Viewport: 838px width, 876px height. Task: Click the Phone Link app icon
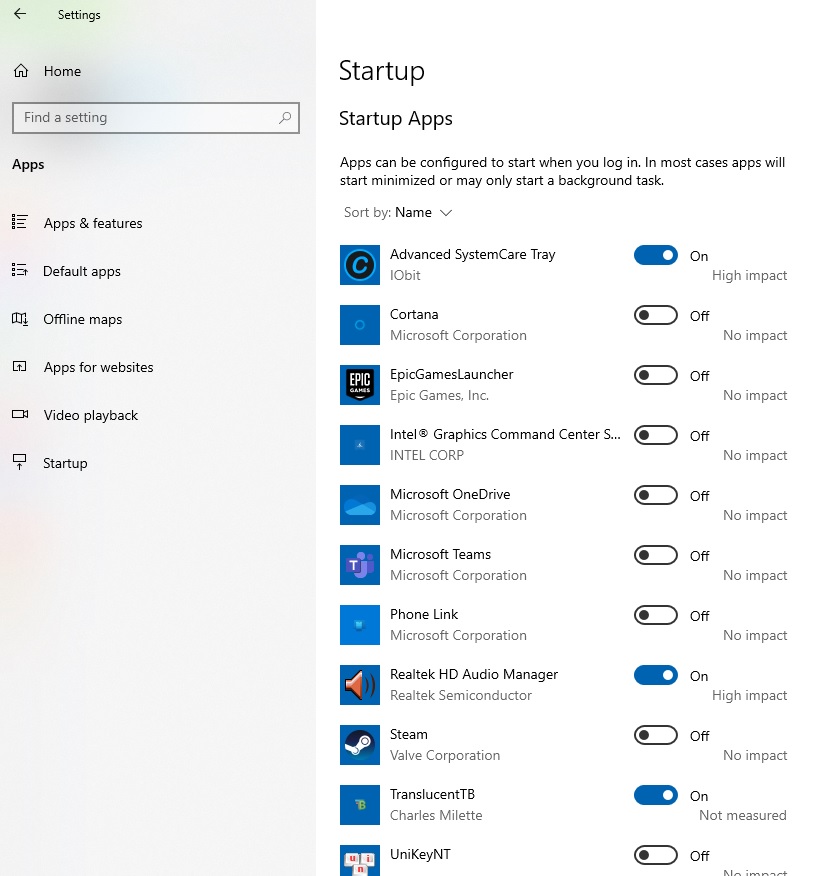click(360, 625)
